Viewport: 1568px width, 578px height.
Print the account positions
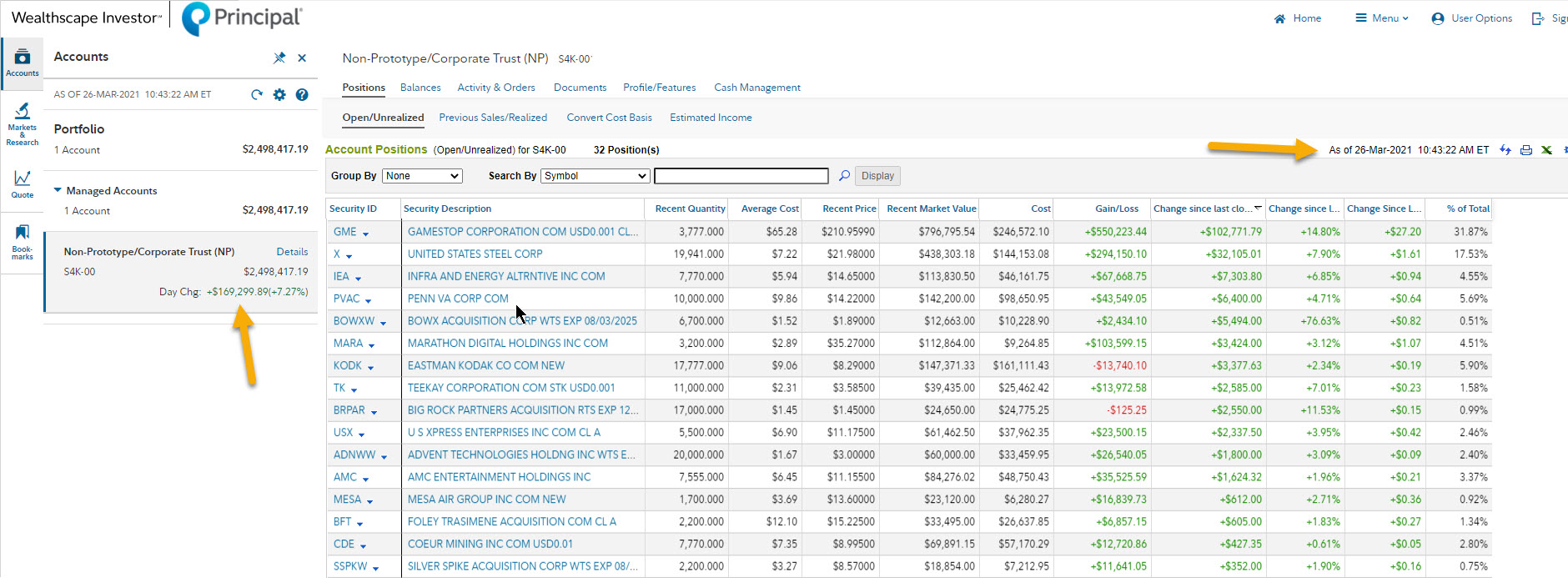click(x=1526, y=150)
